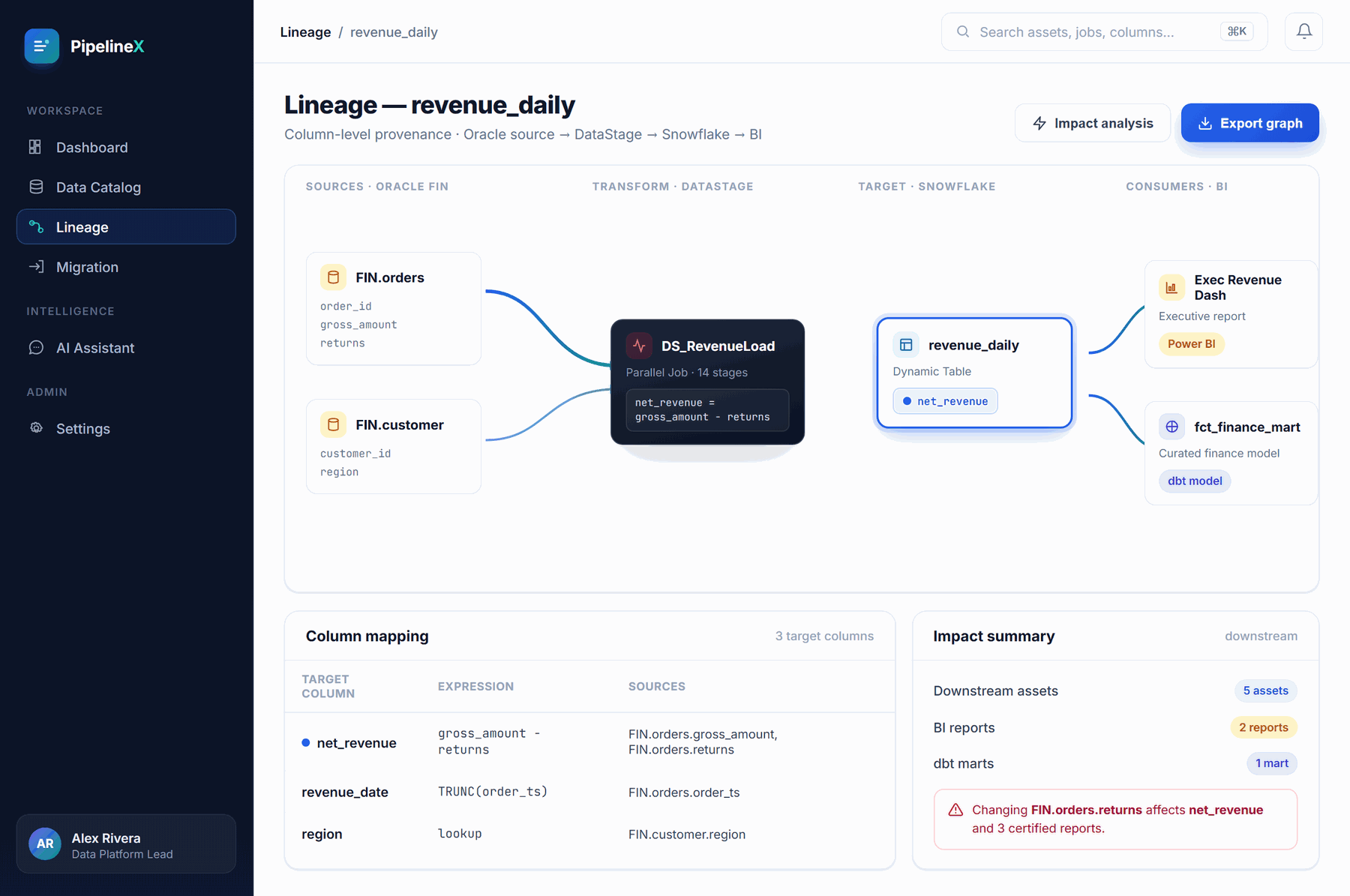Open the Data Catalog page

(126, 187)
